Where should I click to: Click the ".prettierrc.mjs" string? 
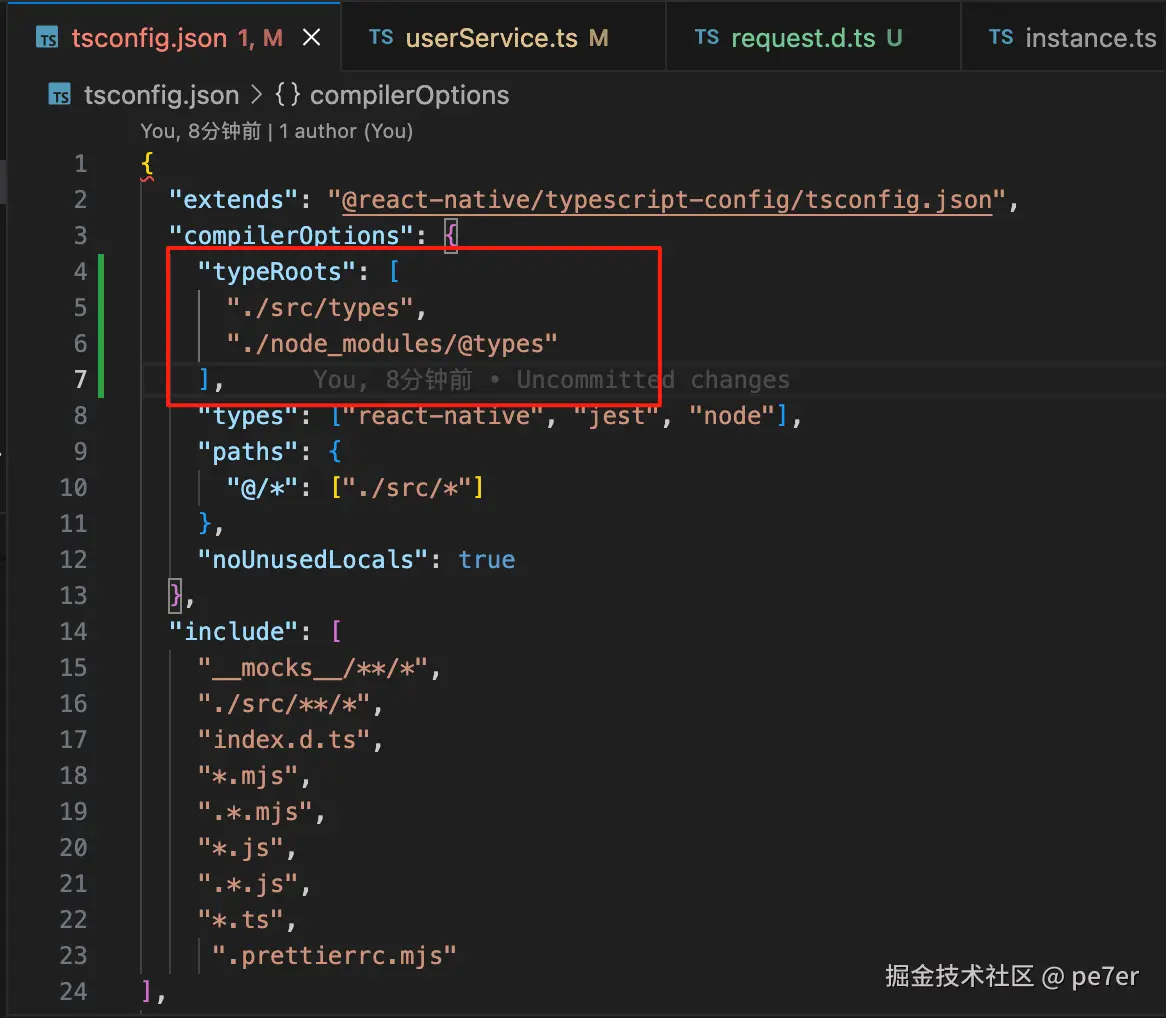[335, 956]
